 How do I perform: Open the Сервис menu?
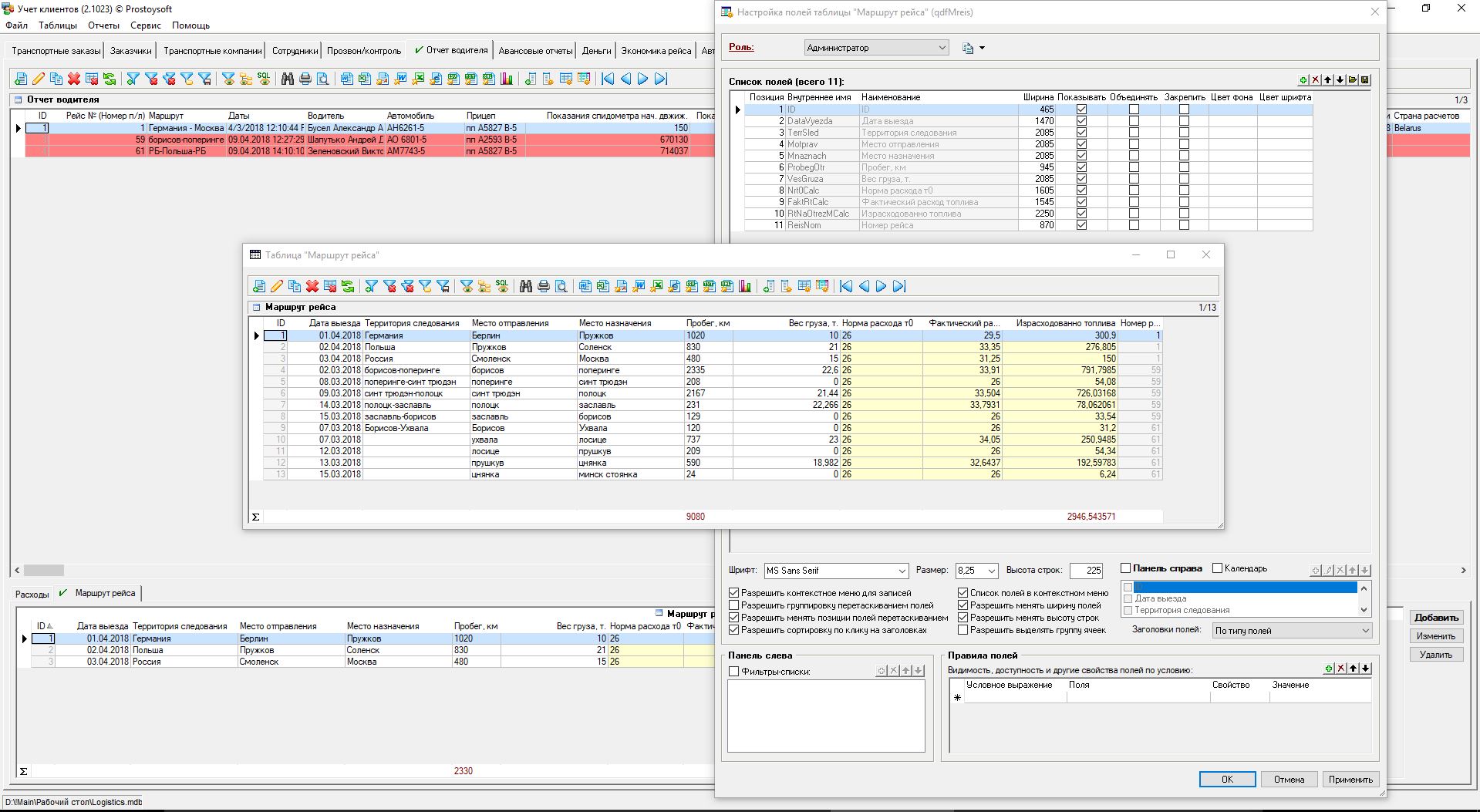pyautogui.click(x=146, y=25)
